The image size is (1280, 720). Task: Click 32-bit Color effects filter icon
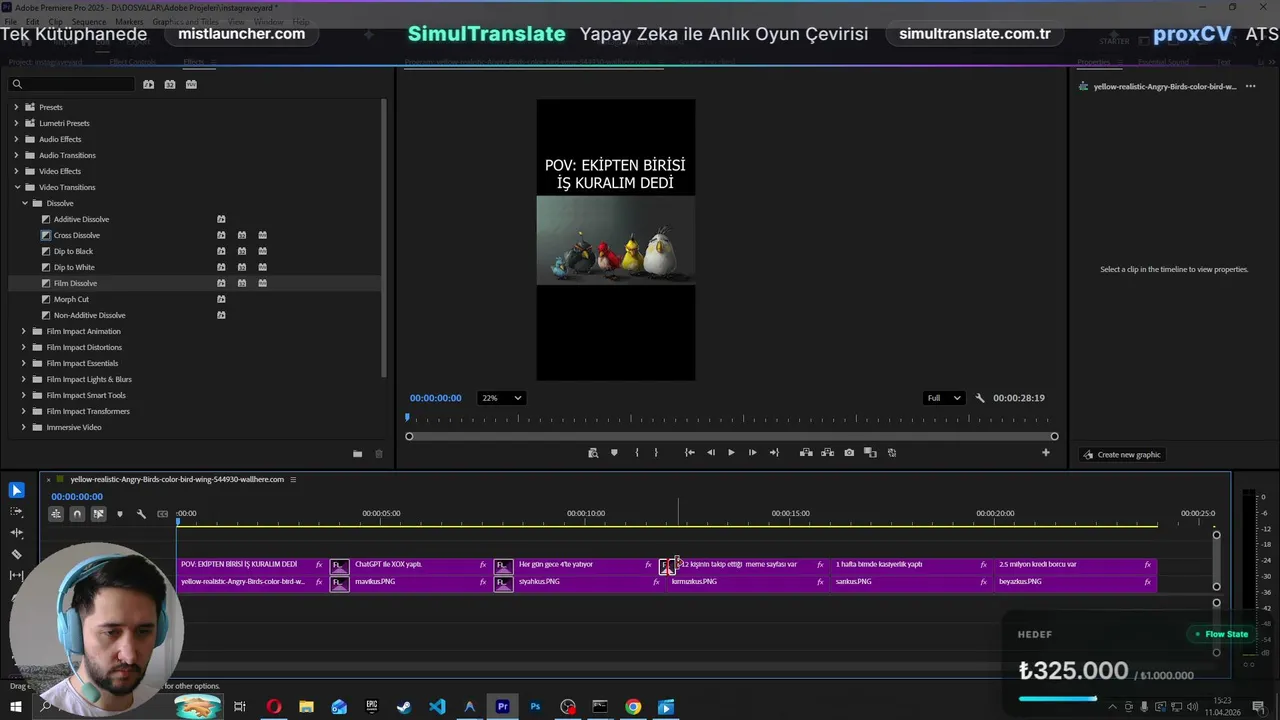pos(170,84)
